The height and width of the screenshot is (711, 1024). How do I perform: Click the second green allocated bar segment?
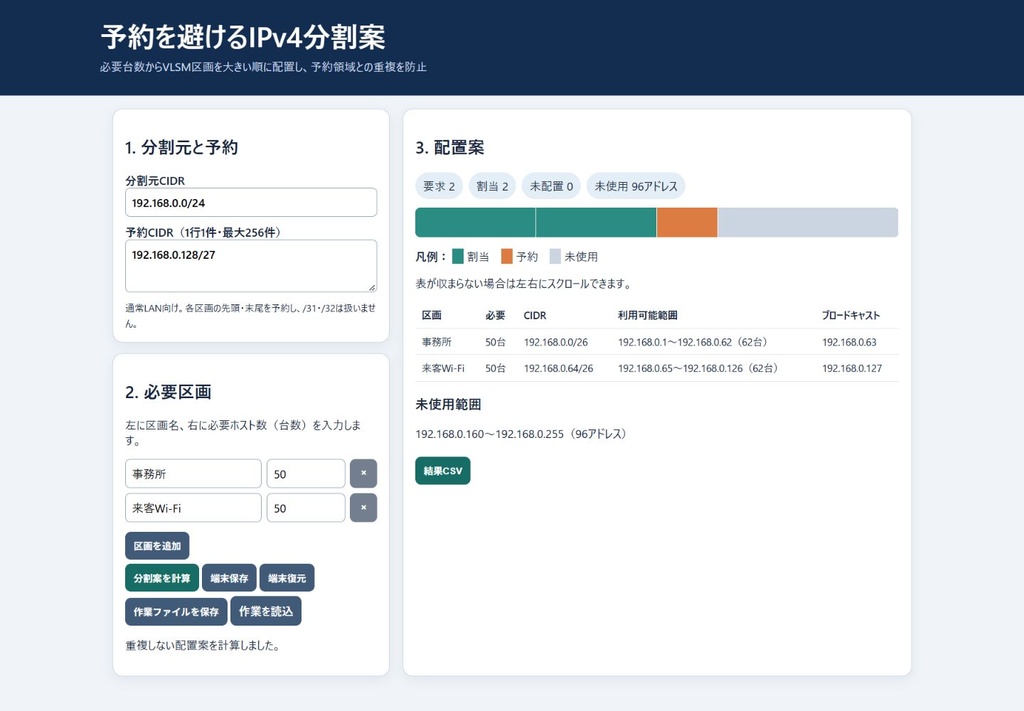pyautogui.click(x=596, y=223)
